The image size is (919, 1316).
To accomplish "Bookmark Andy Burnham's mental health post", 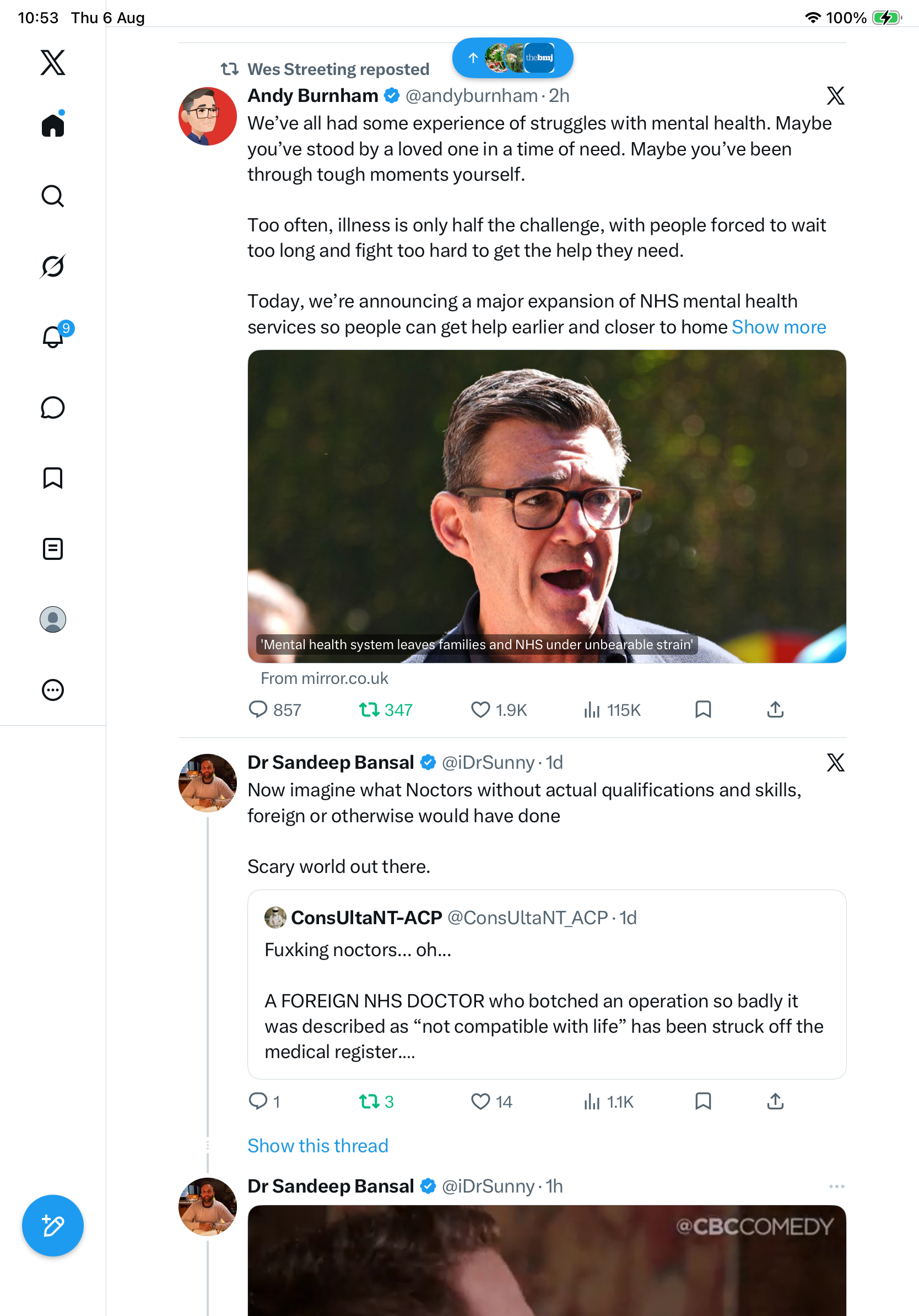I will coord(703,710).
